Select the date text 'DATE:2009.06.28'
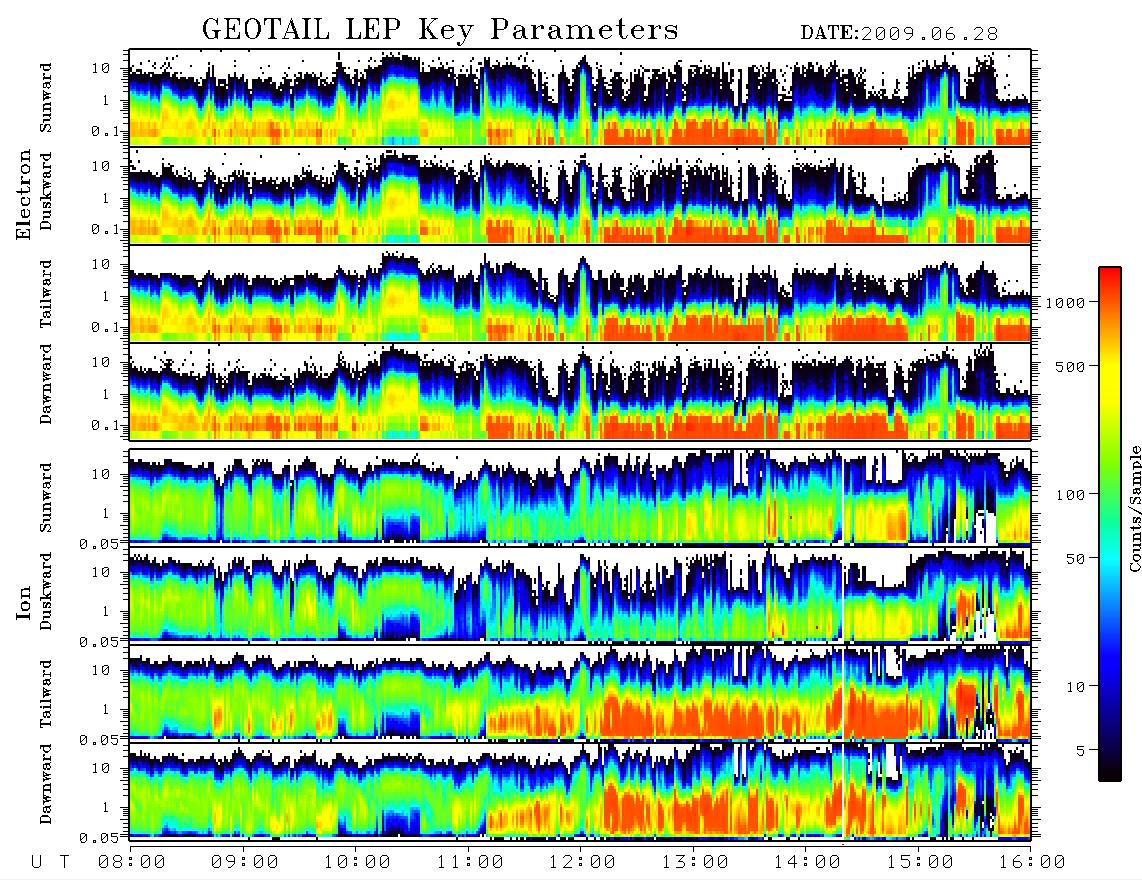This screenshot has height=880, width=1142. point(899,34)
